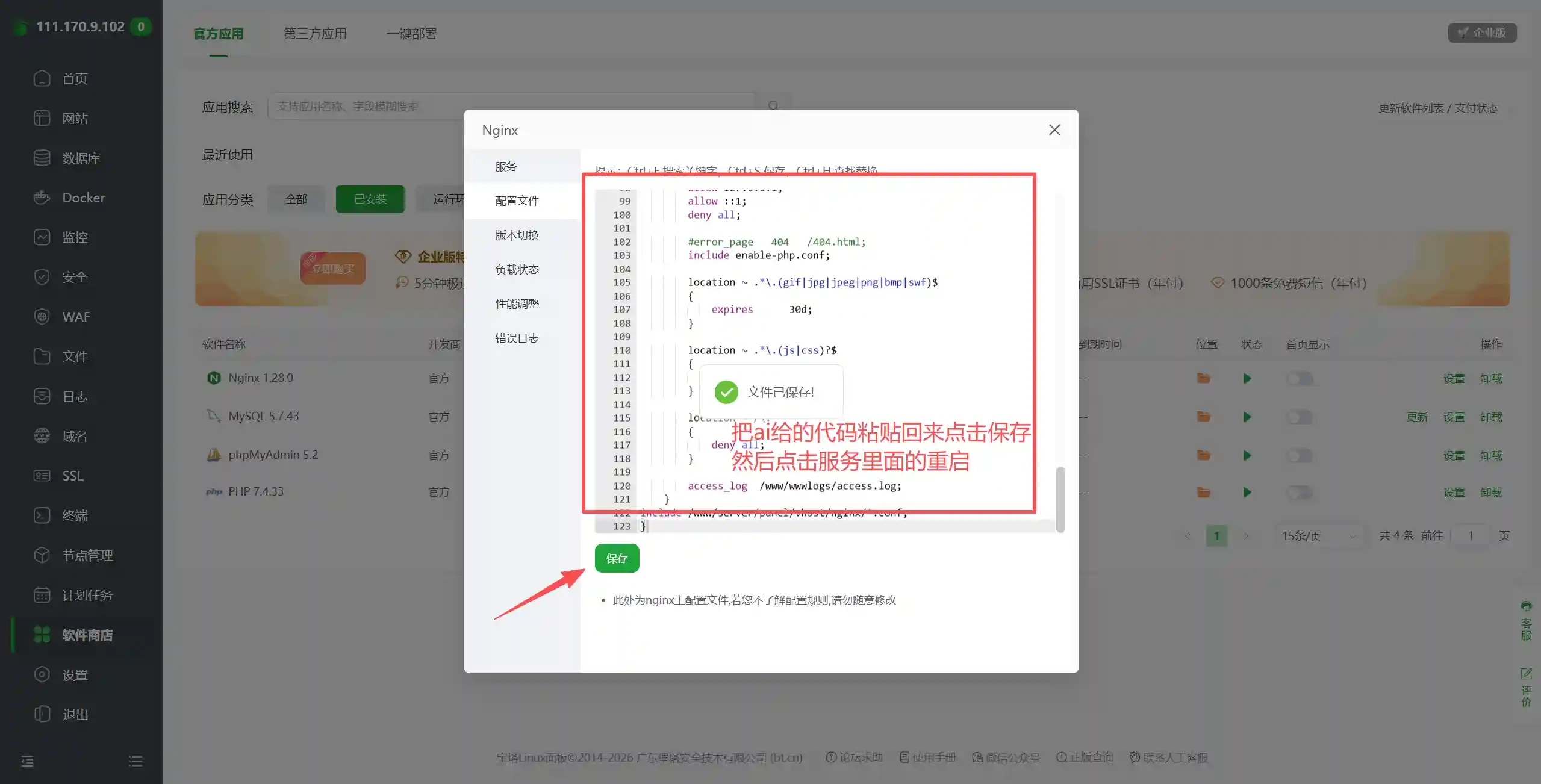
Task: Open the folder icon in PHP 7.4.33 row
Action: click(1203, 492)
